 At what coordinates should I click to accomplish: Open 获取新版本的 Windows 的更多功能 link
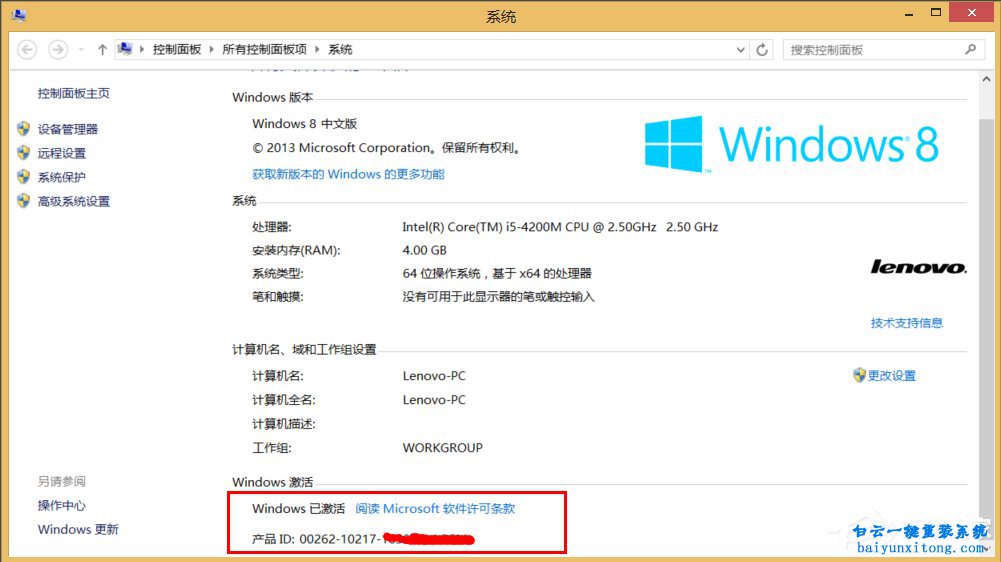coord(348,174)
